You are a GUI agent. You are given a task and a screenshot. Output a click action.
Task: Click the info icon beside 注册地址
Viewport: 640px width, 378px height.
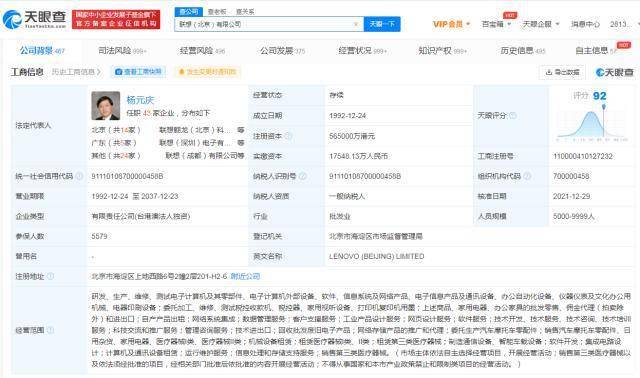pos(50,276)
